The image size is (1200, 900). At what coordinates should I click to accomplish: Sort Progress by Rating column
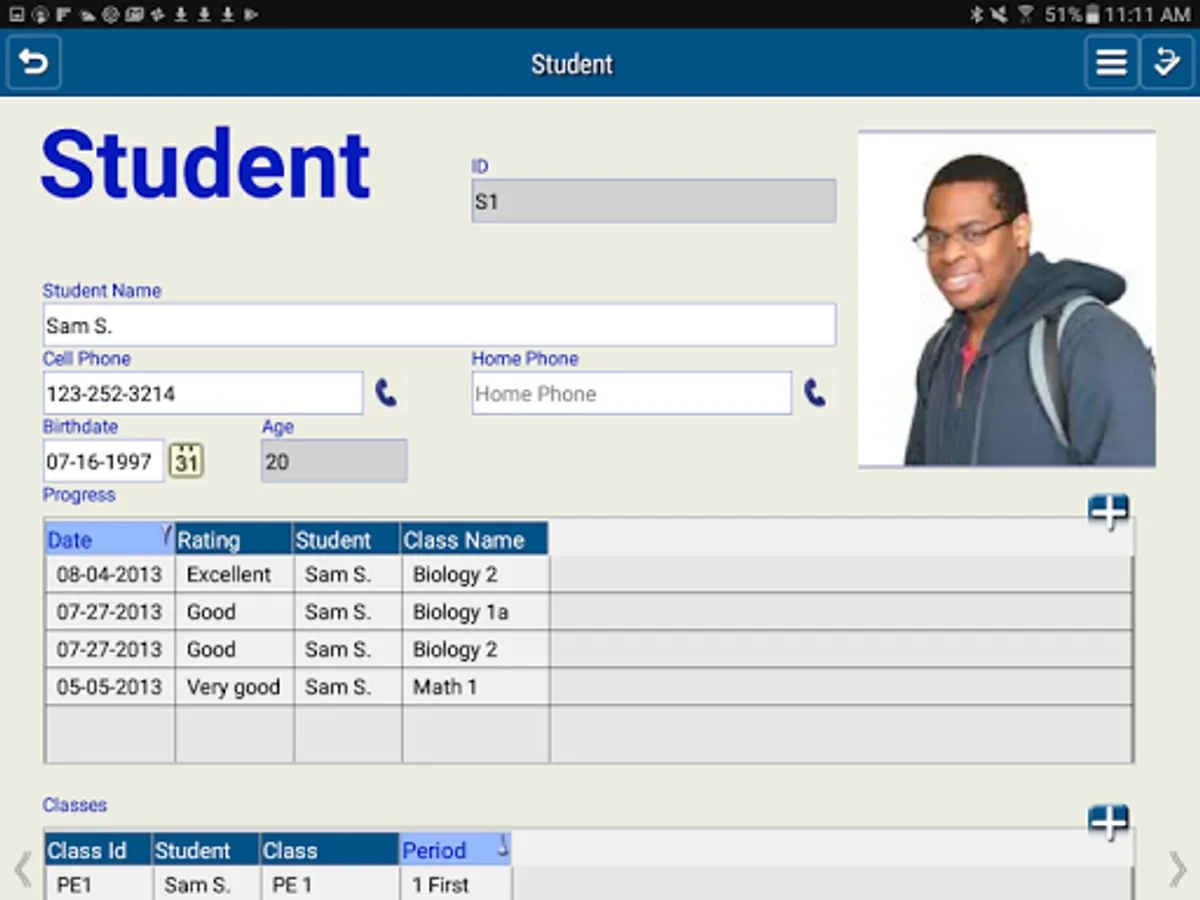[x=234, y=539]
